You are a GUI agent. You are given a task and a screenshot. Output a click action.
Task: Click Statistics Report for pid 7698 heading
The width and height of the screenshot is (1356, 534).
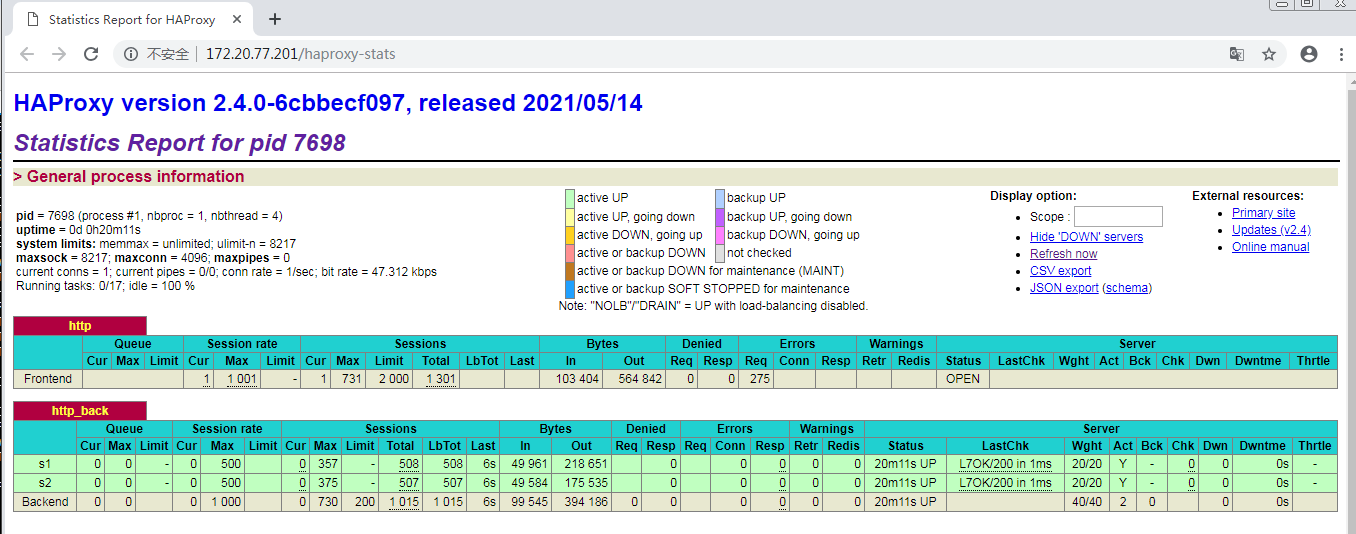tap(180, 143)
